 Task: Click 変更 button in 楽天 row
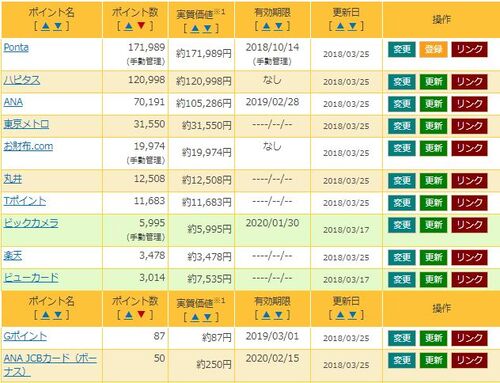[x=402, y=257]
